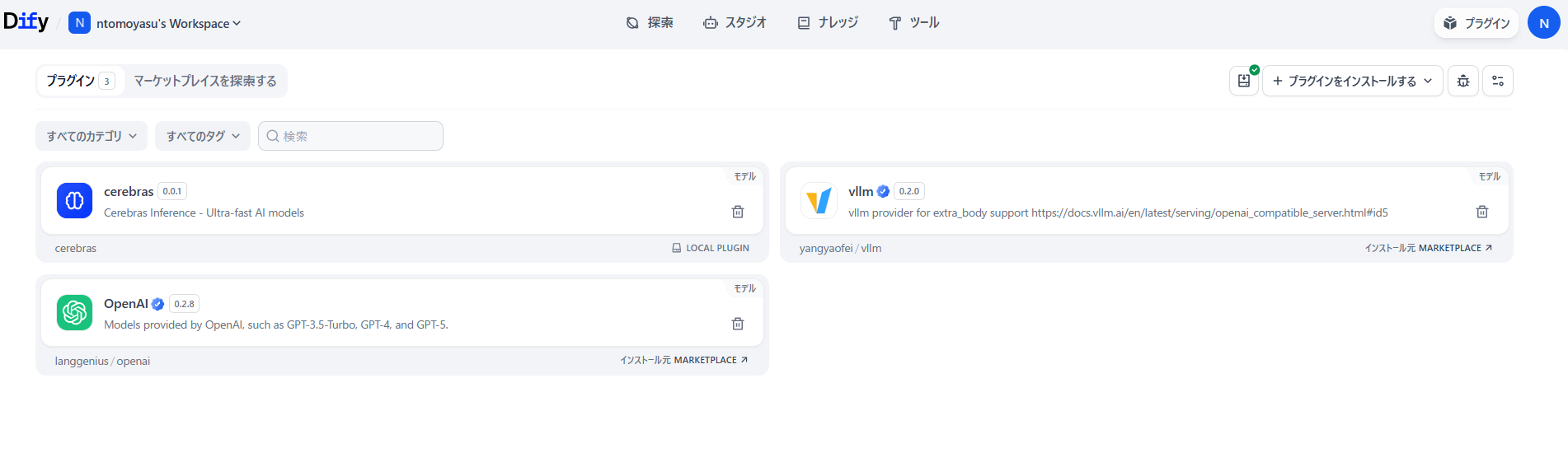
Task: Open the plugin install tasks icon
Action: tap(1243, 81)
